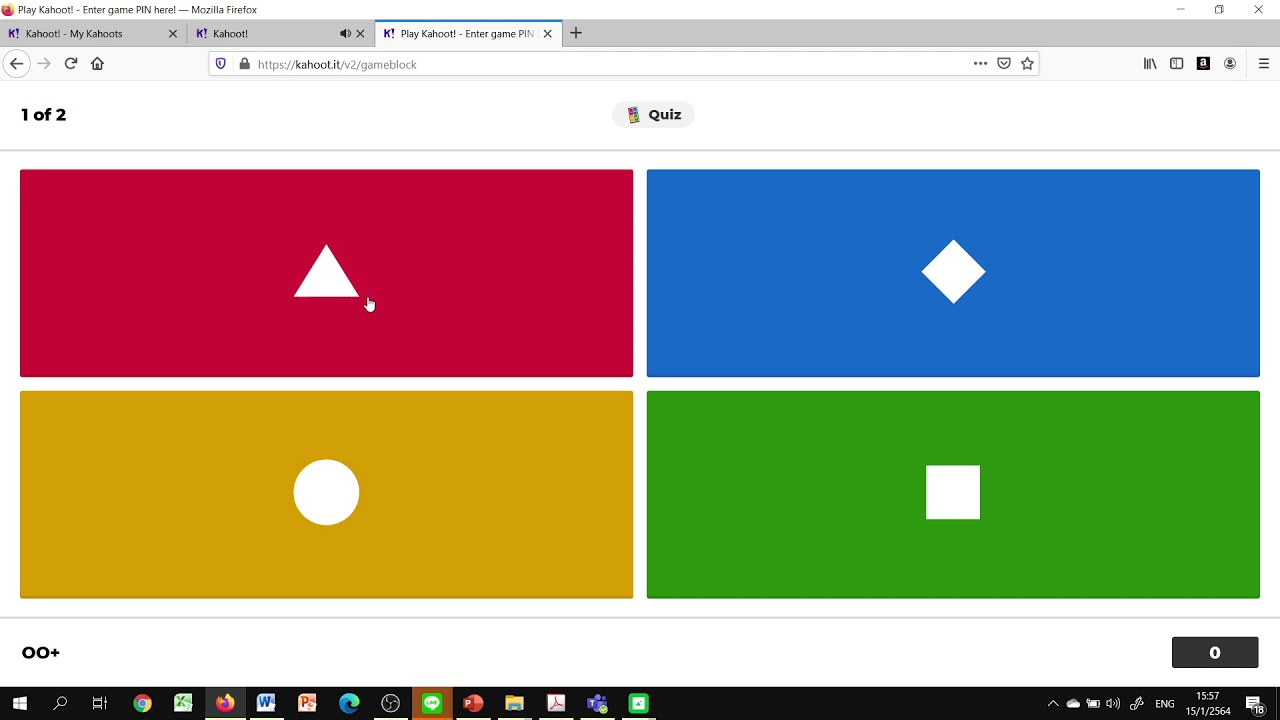Image resolution: width=1280 pixels, height=720 pixels.
Task: Open OBS Studio from taskbar
Action: tap(390, 704)
